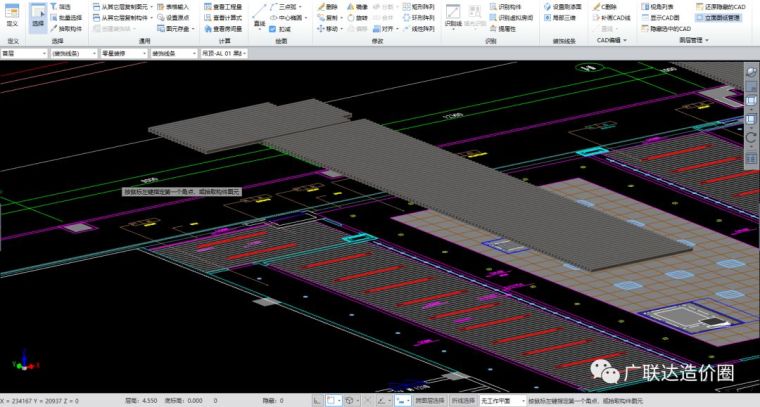Toggle 立面图纸管理 highlighted option
Screen dimensions: 760x407
(x=722, y=18)
